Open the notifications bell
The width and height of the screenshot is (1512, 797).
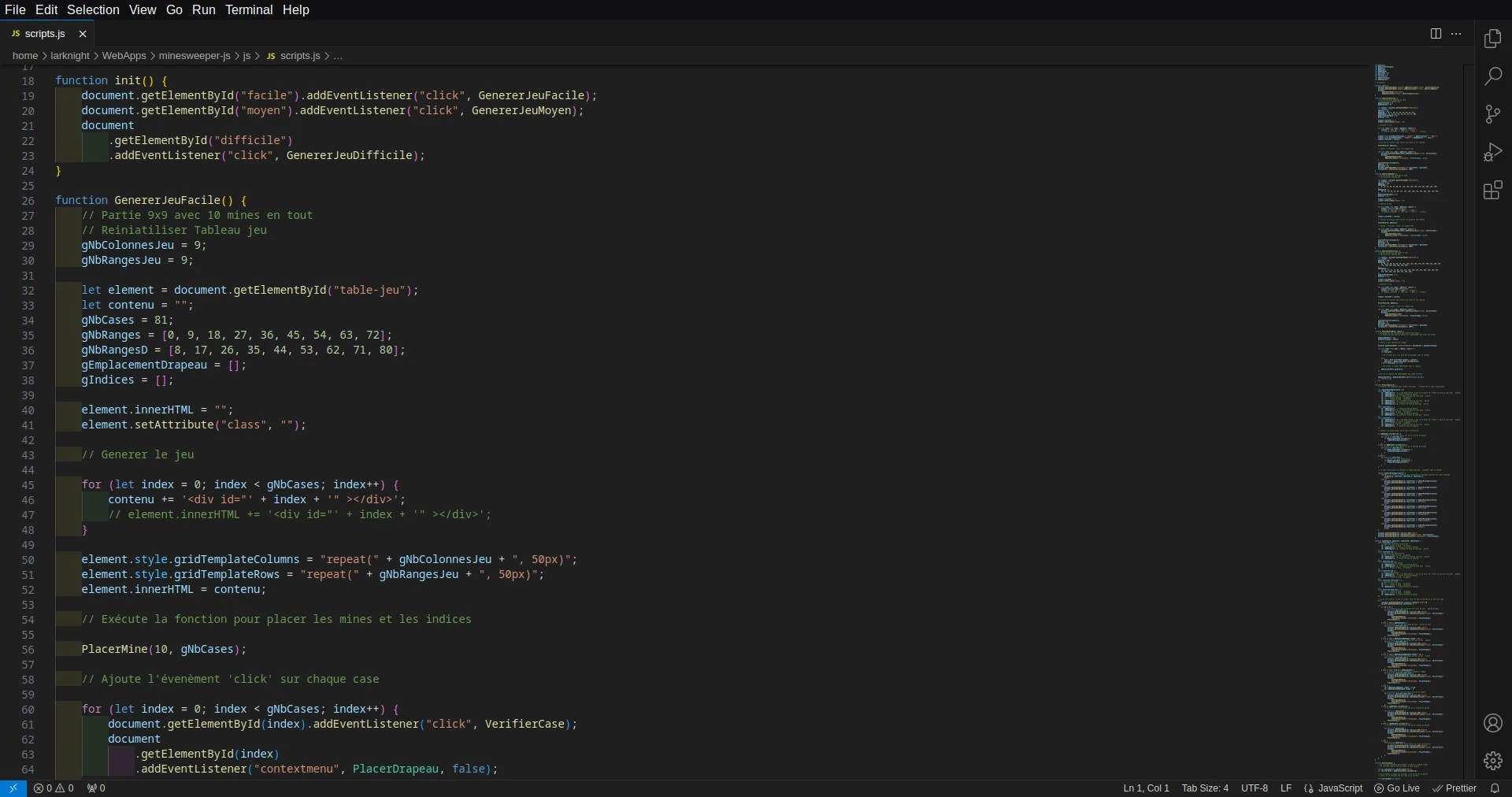coord(1495,788)
